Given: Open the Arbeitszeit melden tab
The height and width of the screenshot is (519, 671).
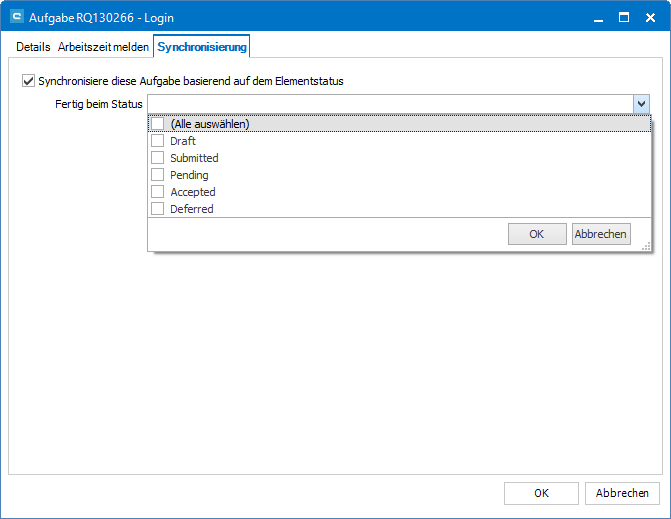Looking at the screenshot, I should (103, 47).
